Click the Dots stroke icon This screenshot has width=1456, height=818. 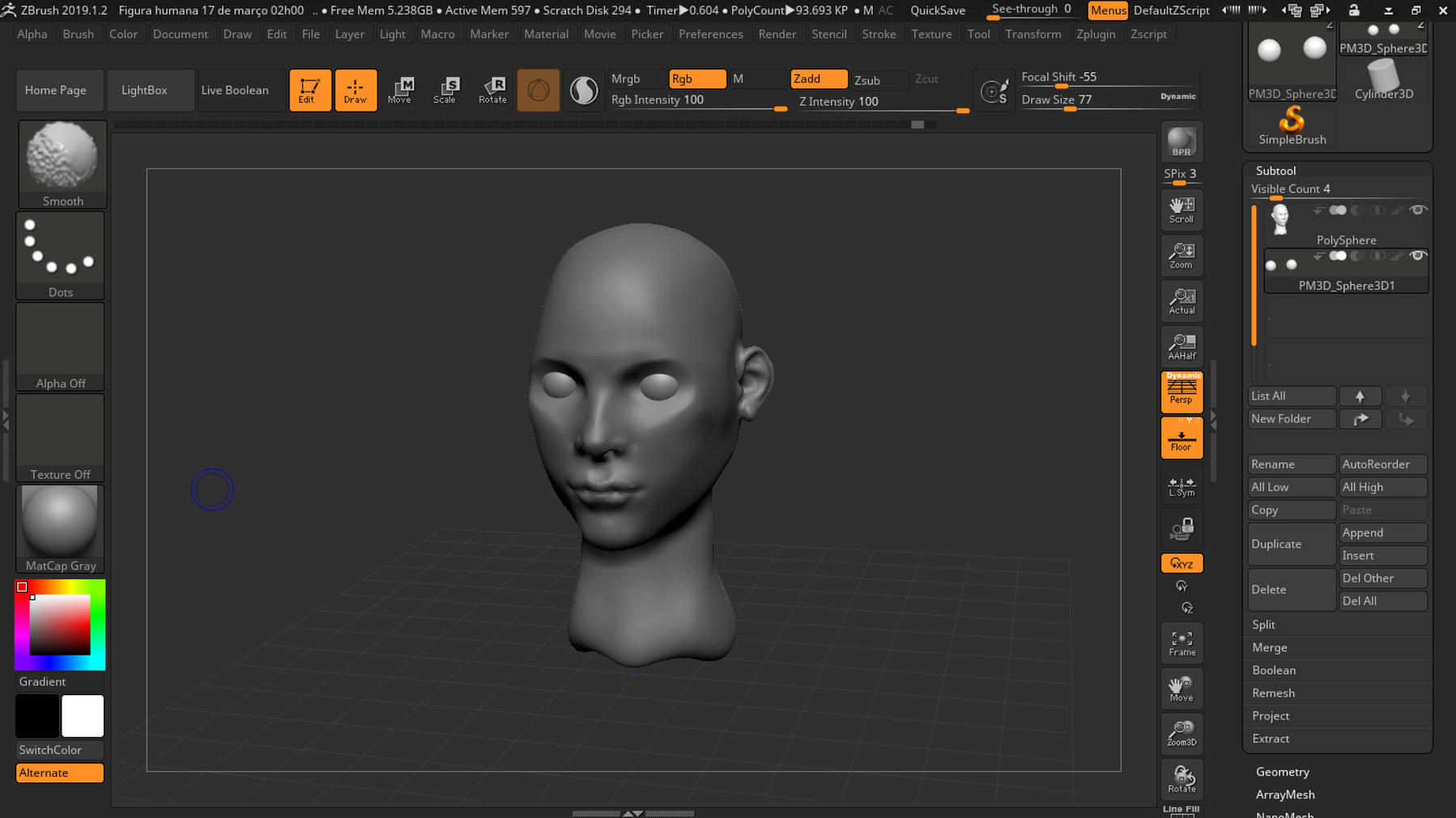[61, 255]
